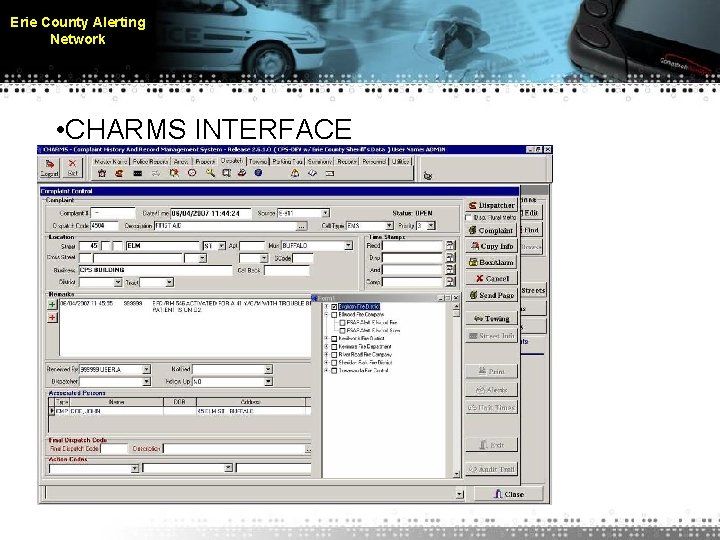Image resolution: width=720 pixels, height=540 pixels.
Task: Open the Priority dropdown
Action: click(x=431, y=225)
